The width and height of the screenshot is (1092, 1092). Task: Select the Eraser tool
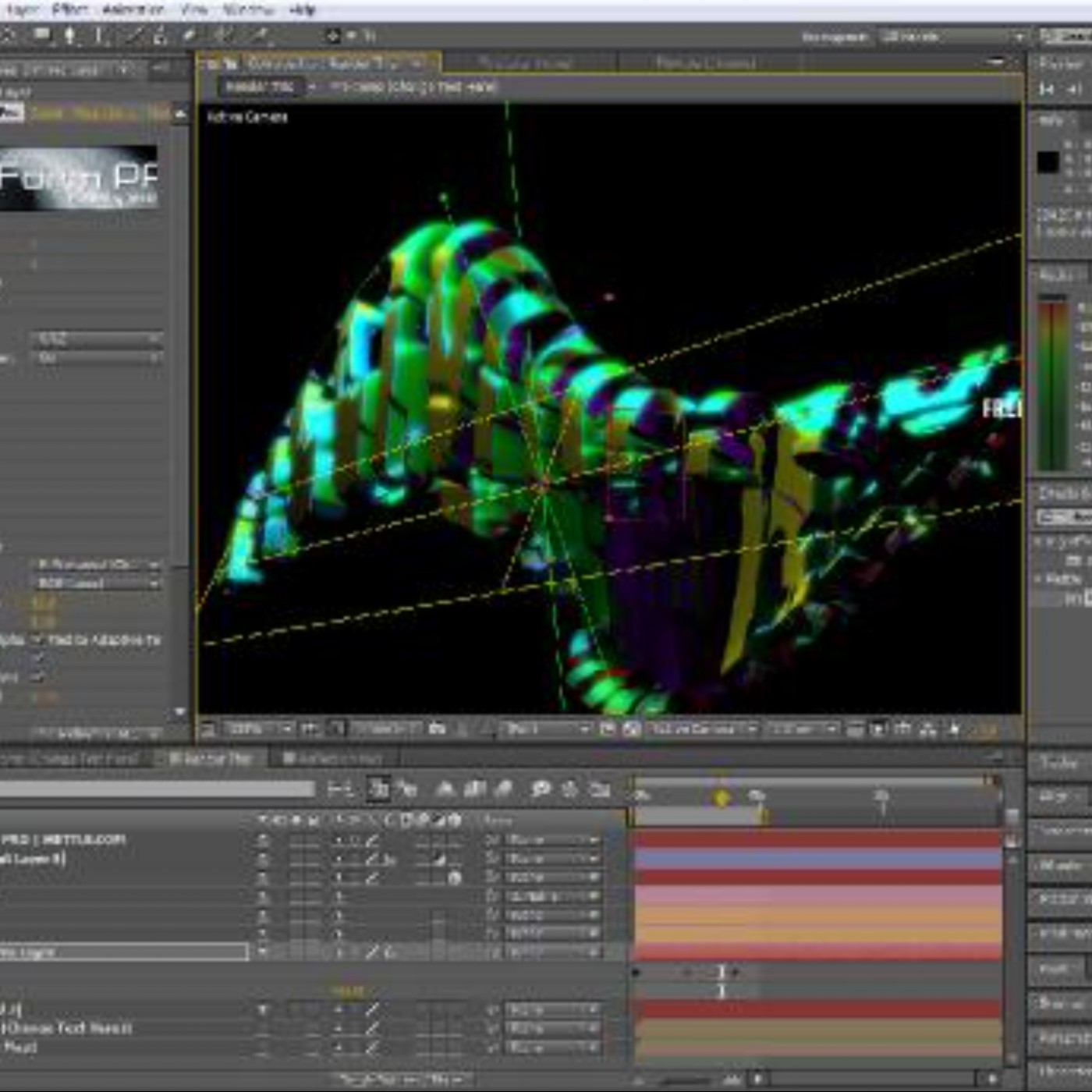click(x=189, y=35)
